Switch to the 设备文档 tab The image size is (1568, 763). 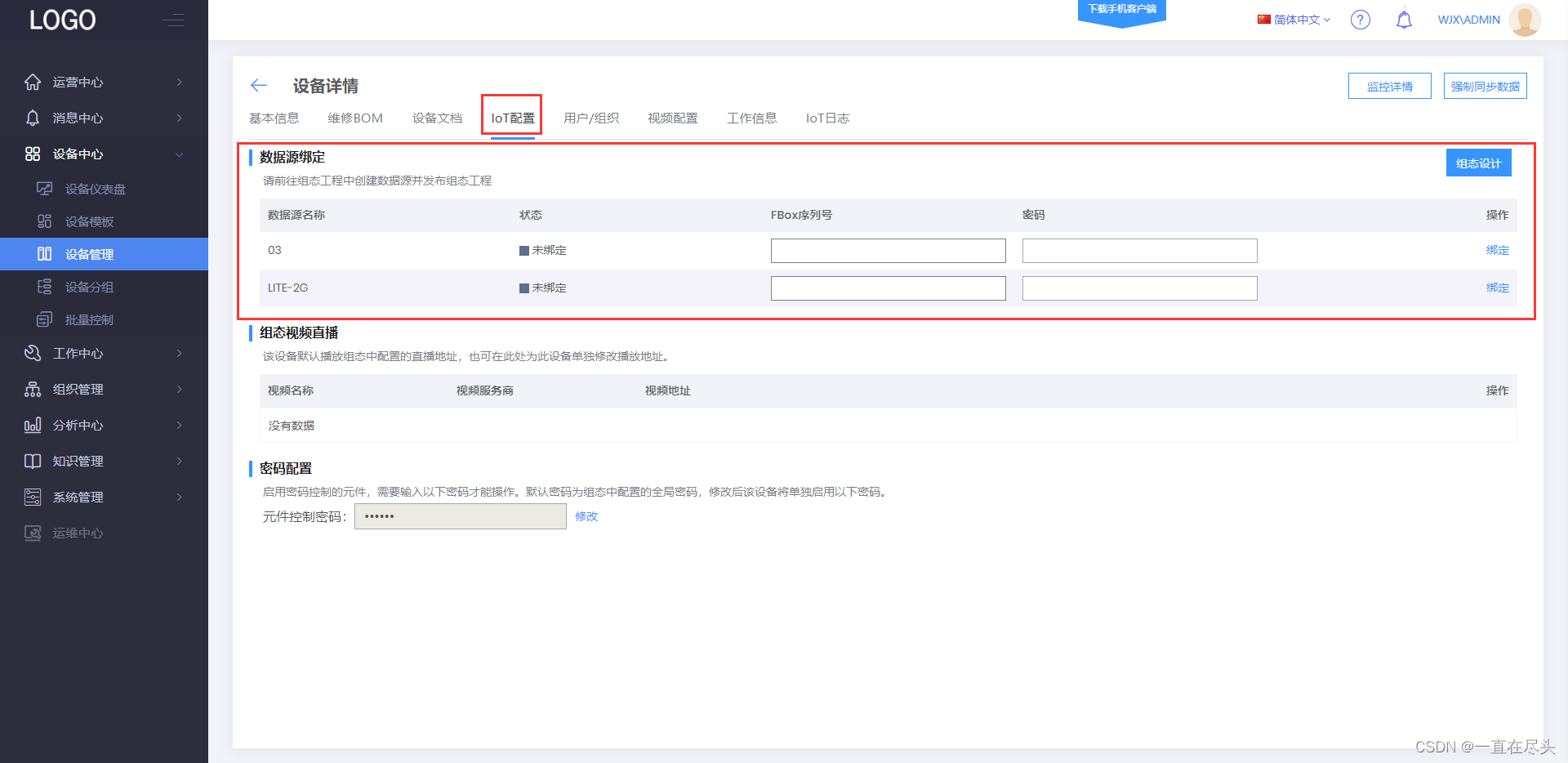click(438, 118)
